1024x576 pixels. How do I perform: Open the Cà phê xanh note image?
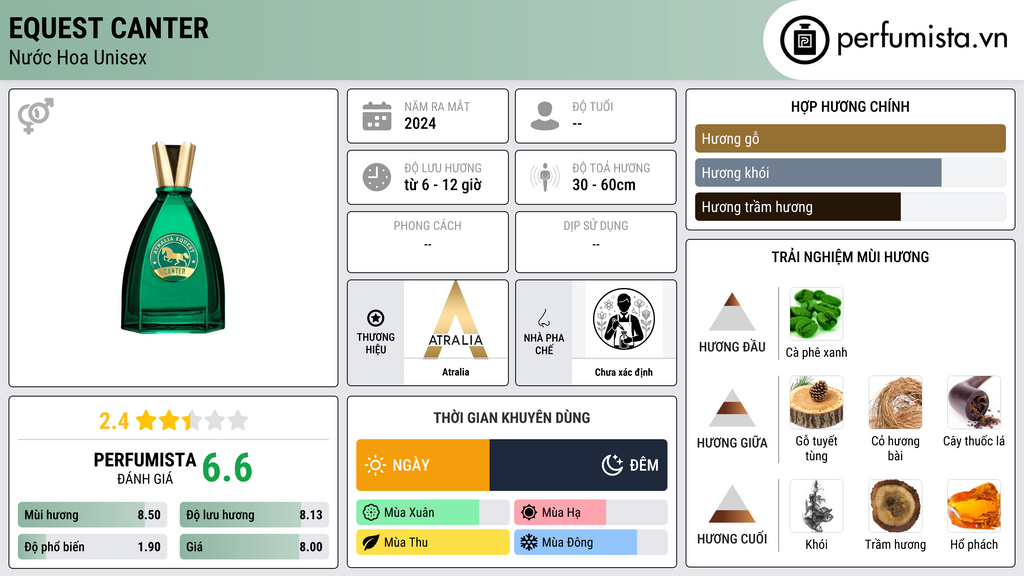816,314
